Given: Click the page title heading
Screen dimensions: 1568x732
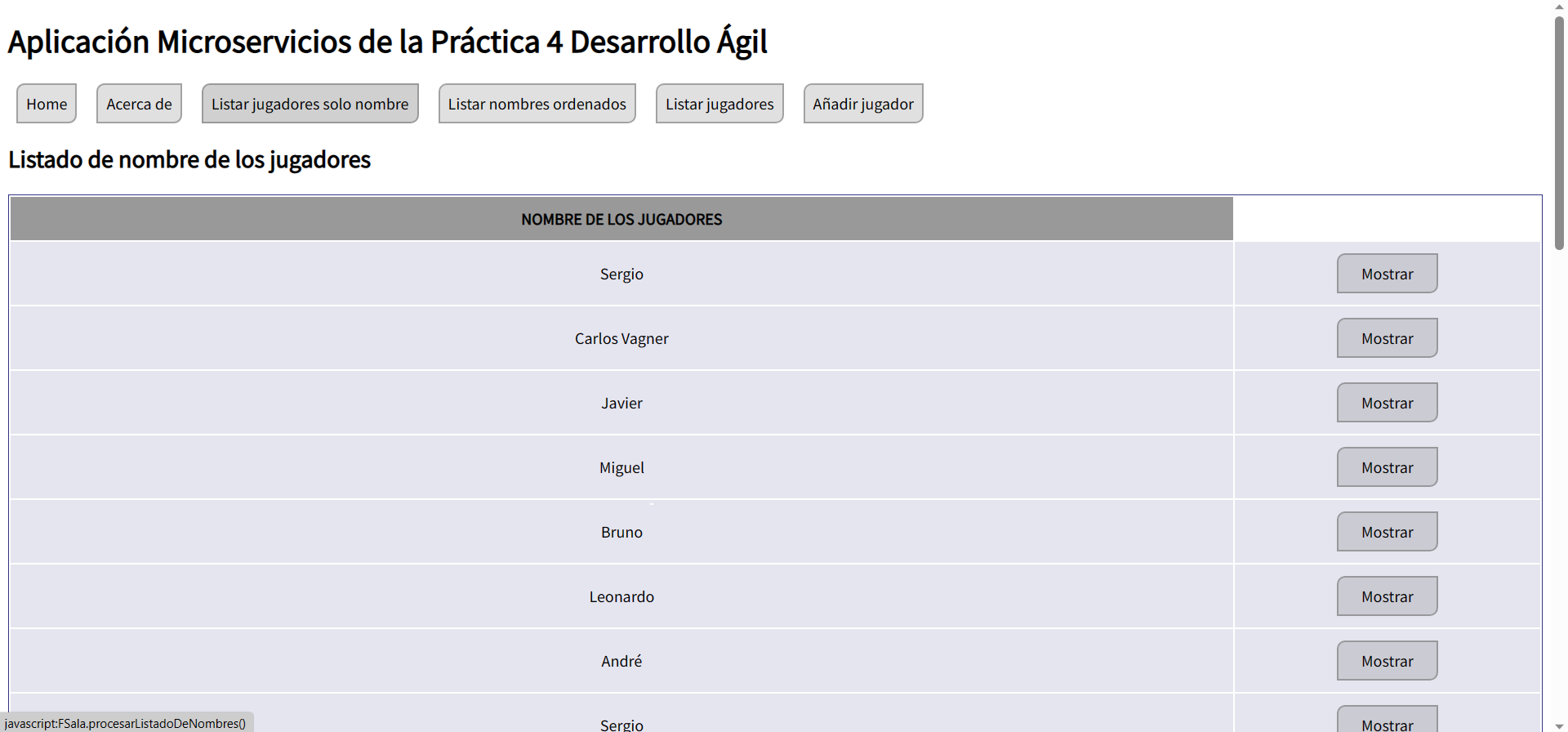Looking at the screenshot, I should pos(387,41).
